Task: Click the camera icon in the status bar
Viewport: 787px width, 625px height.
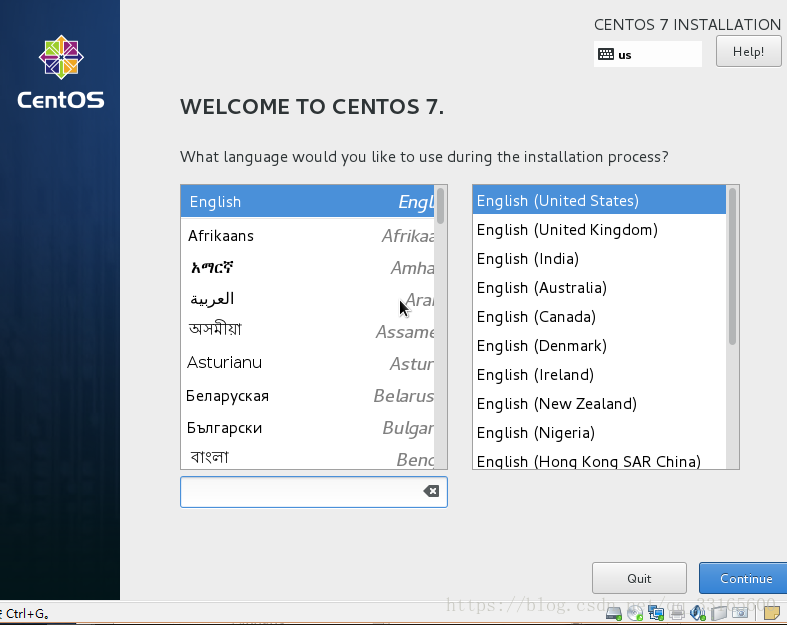Action: click(740, 613)
